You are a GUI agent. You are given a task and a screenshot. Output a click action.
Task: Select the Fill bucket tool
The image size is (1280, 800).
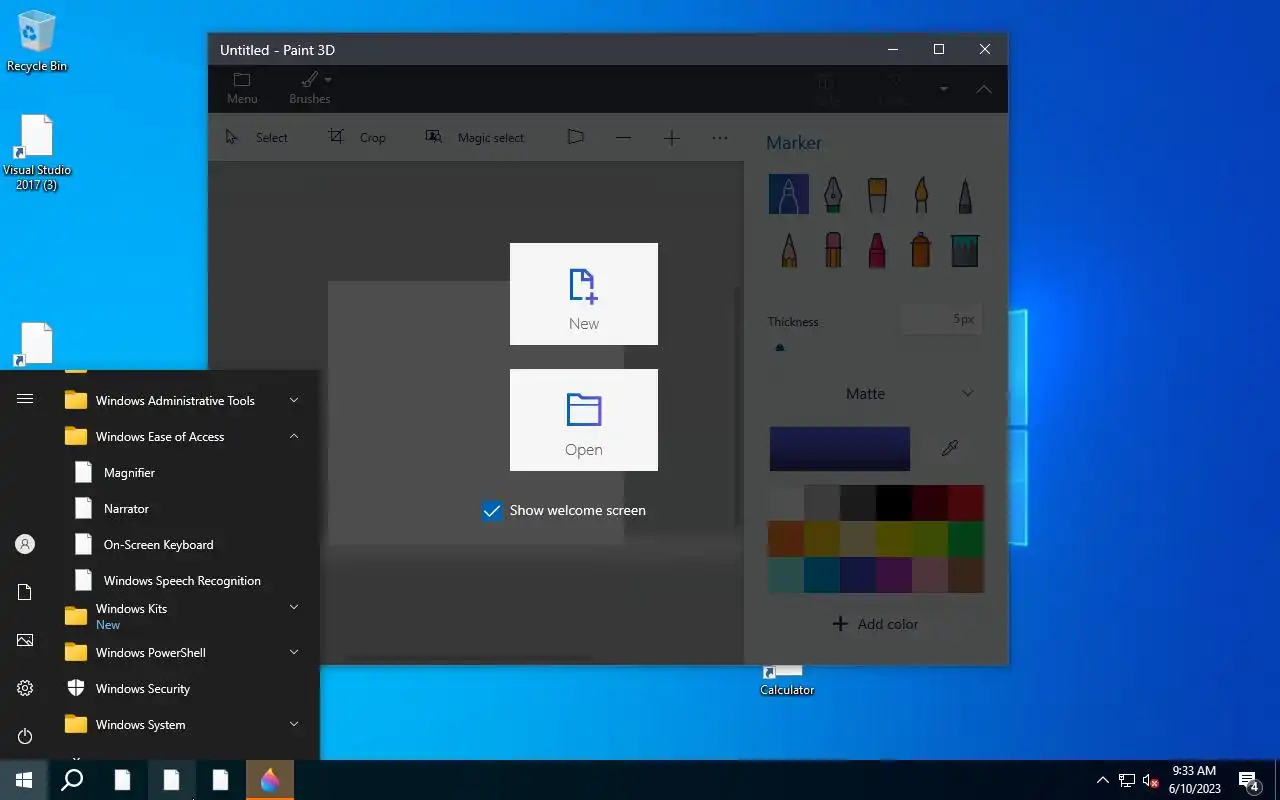(x=965, y=250)
